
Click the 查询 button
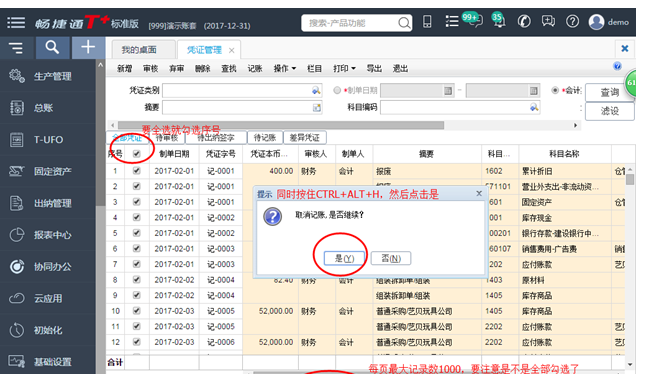click(x=609, y=92)
